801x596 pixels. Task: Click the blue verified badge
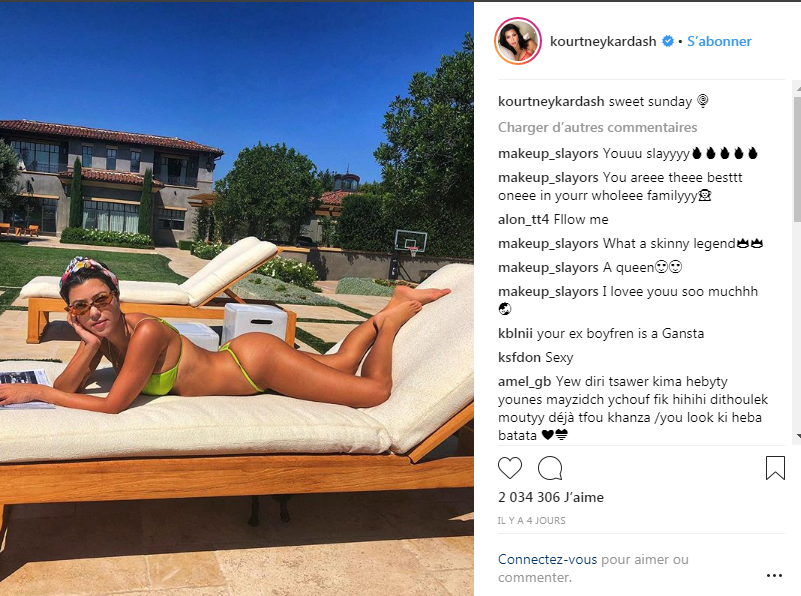pos(668,41)
